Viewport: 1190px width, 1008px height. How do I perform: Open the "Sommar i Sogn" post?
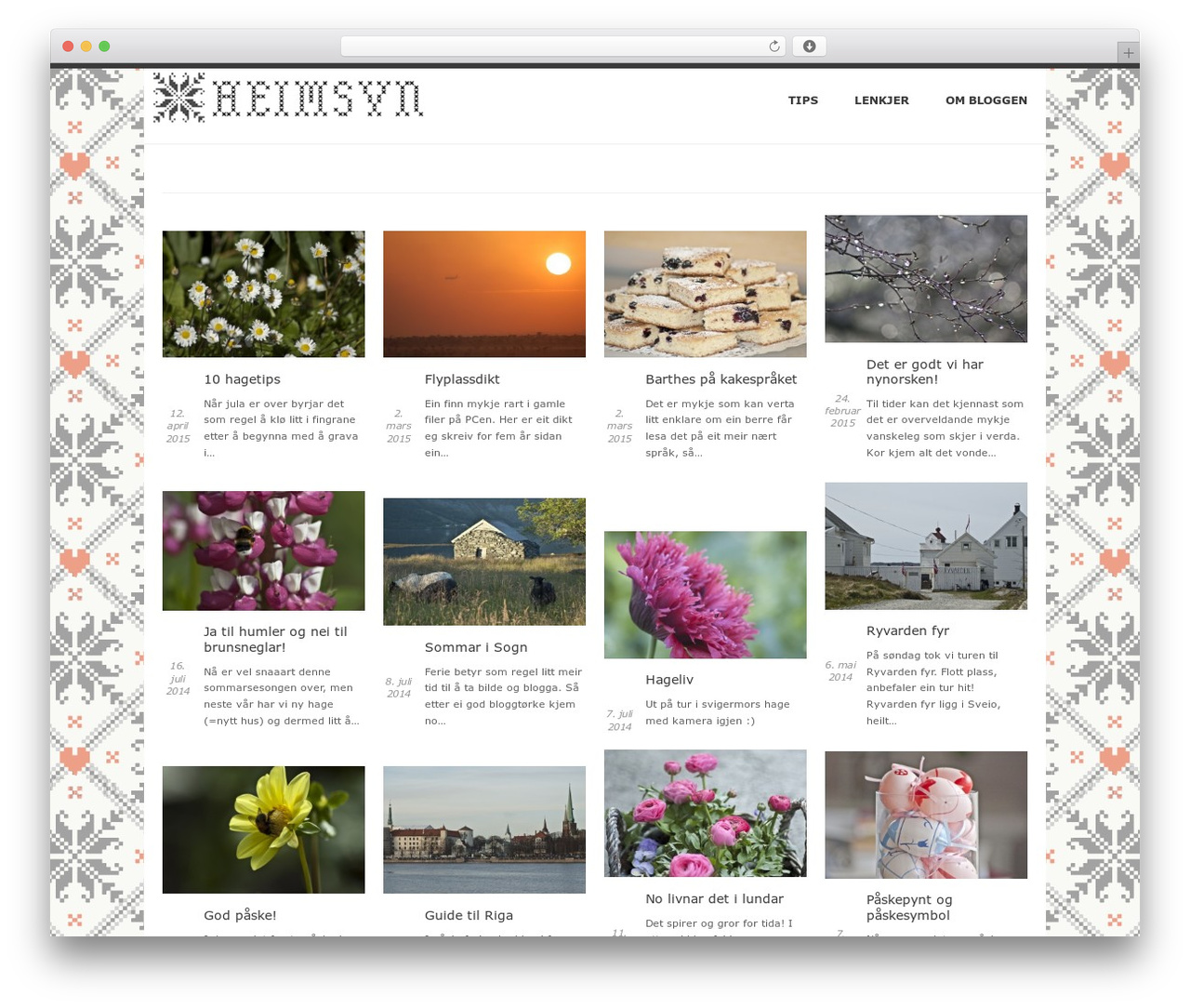coord(476,647)
